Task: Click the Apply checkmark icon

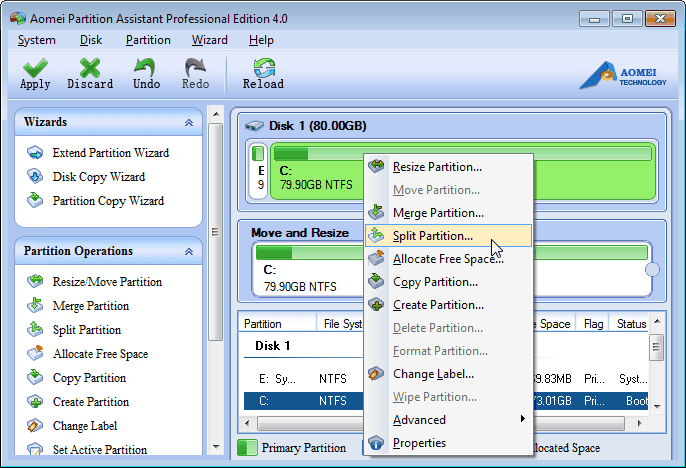Action: [x=35, y=68]
